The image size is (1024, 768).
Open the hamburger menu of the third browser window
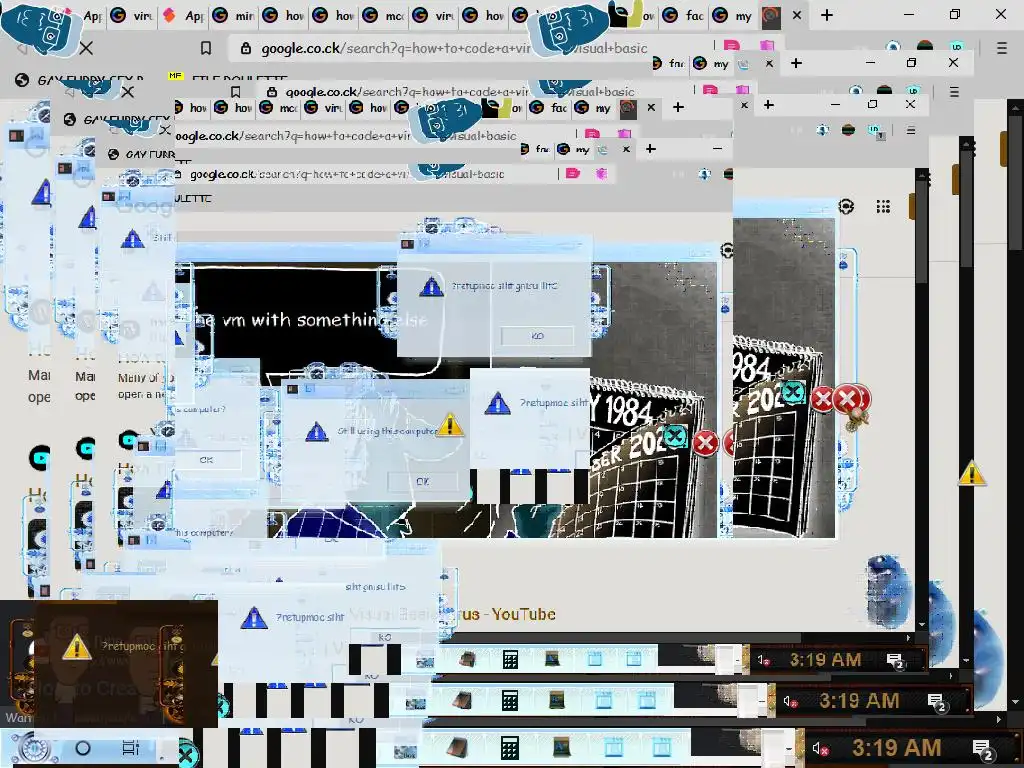(x=910, y=131)
